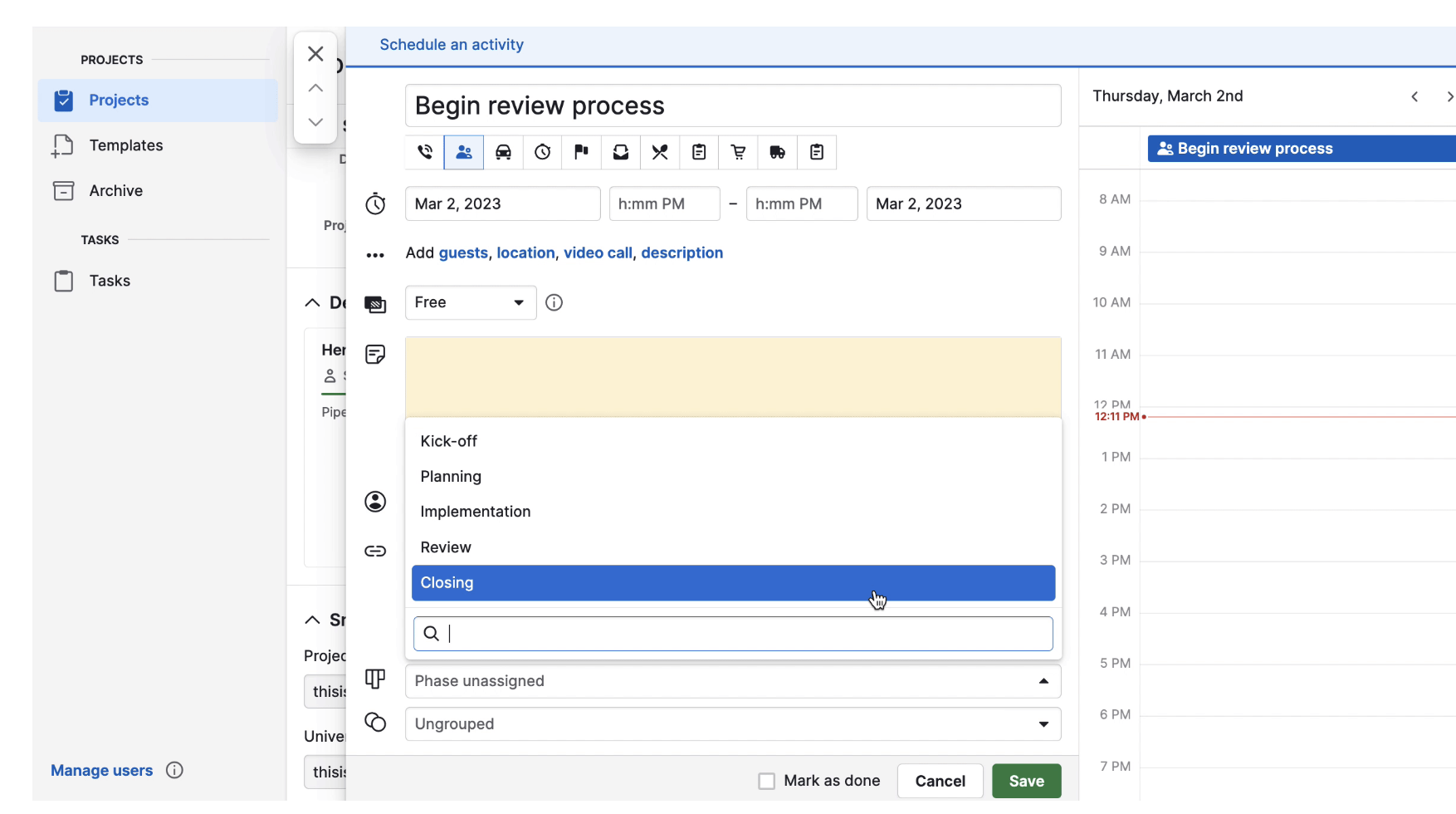Image resolution: width=1456 pixels, height=814 pixels.
Task: Pick Kick-off in the phase list
Action: tap(449, 442)
